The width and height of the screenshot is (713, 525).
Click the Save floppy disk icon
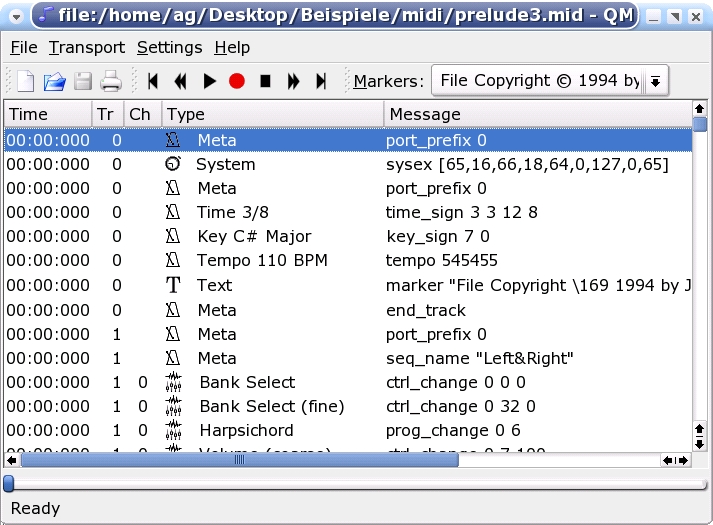point(83,81)
